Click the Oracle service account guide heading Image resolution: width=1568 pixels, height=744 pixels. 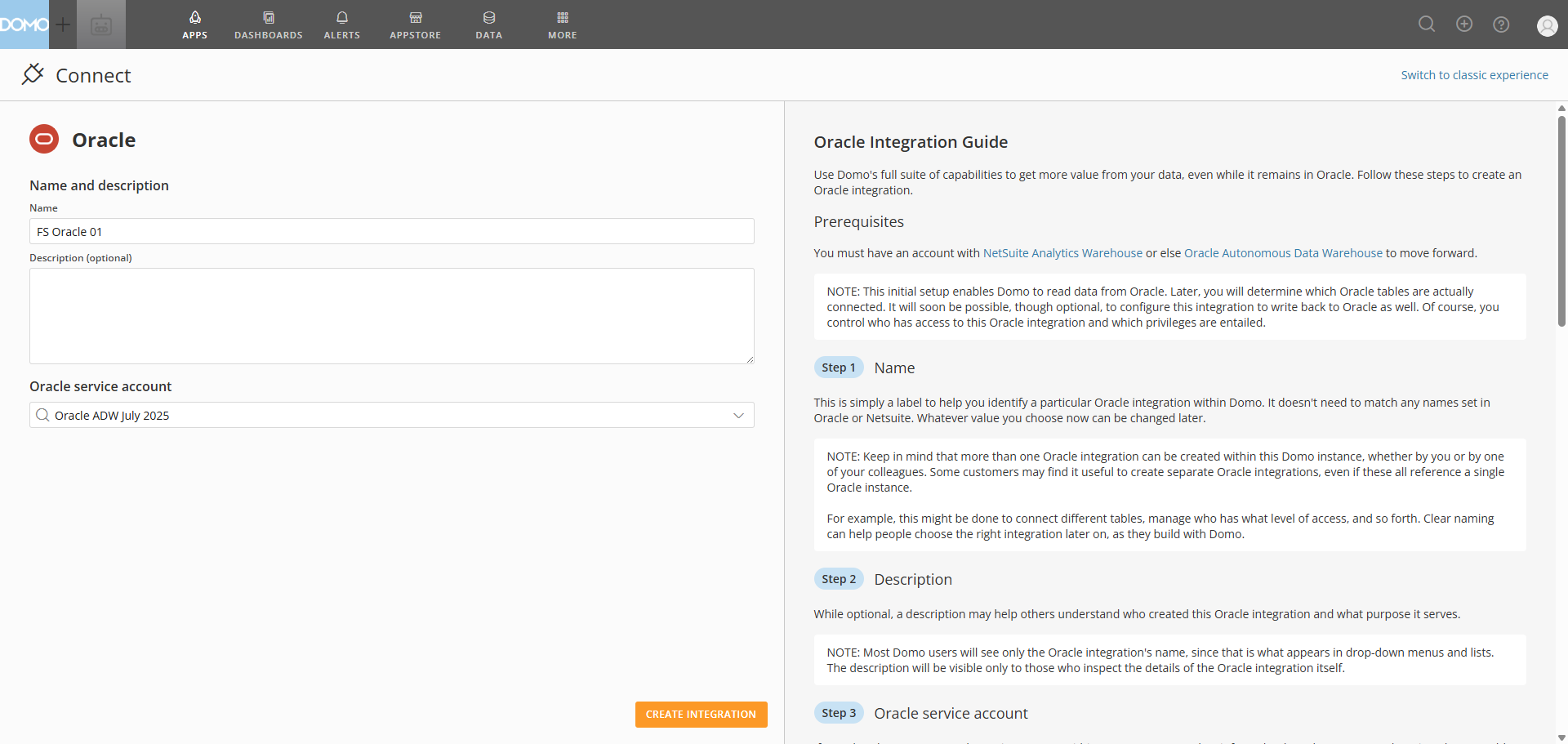[x=951, y=714]
